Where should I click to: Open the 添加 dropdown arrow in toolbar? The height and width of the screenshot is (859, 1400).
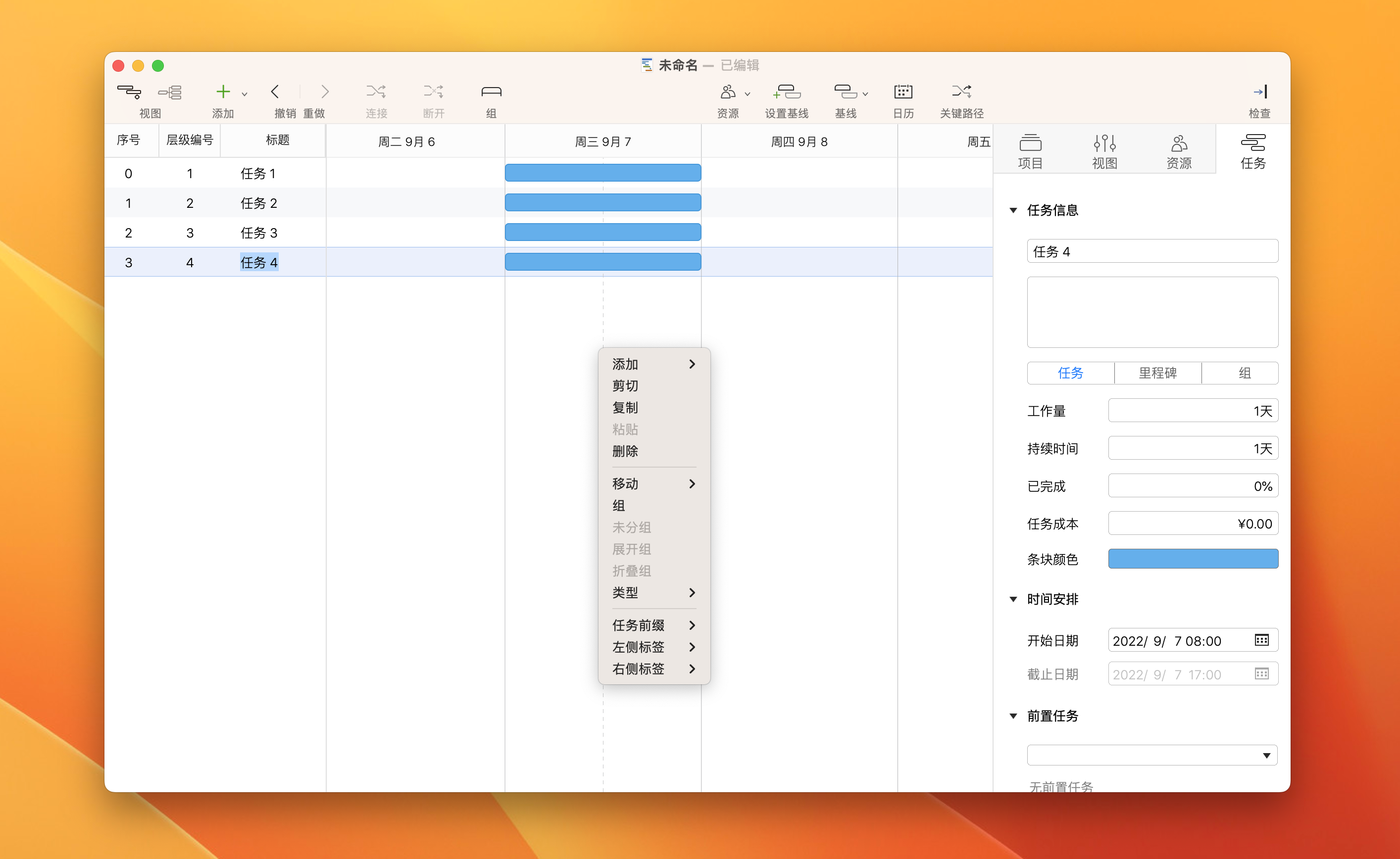pos(245,93)
